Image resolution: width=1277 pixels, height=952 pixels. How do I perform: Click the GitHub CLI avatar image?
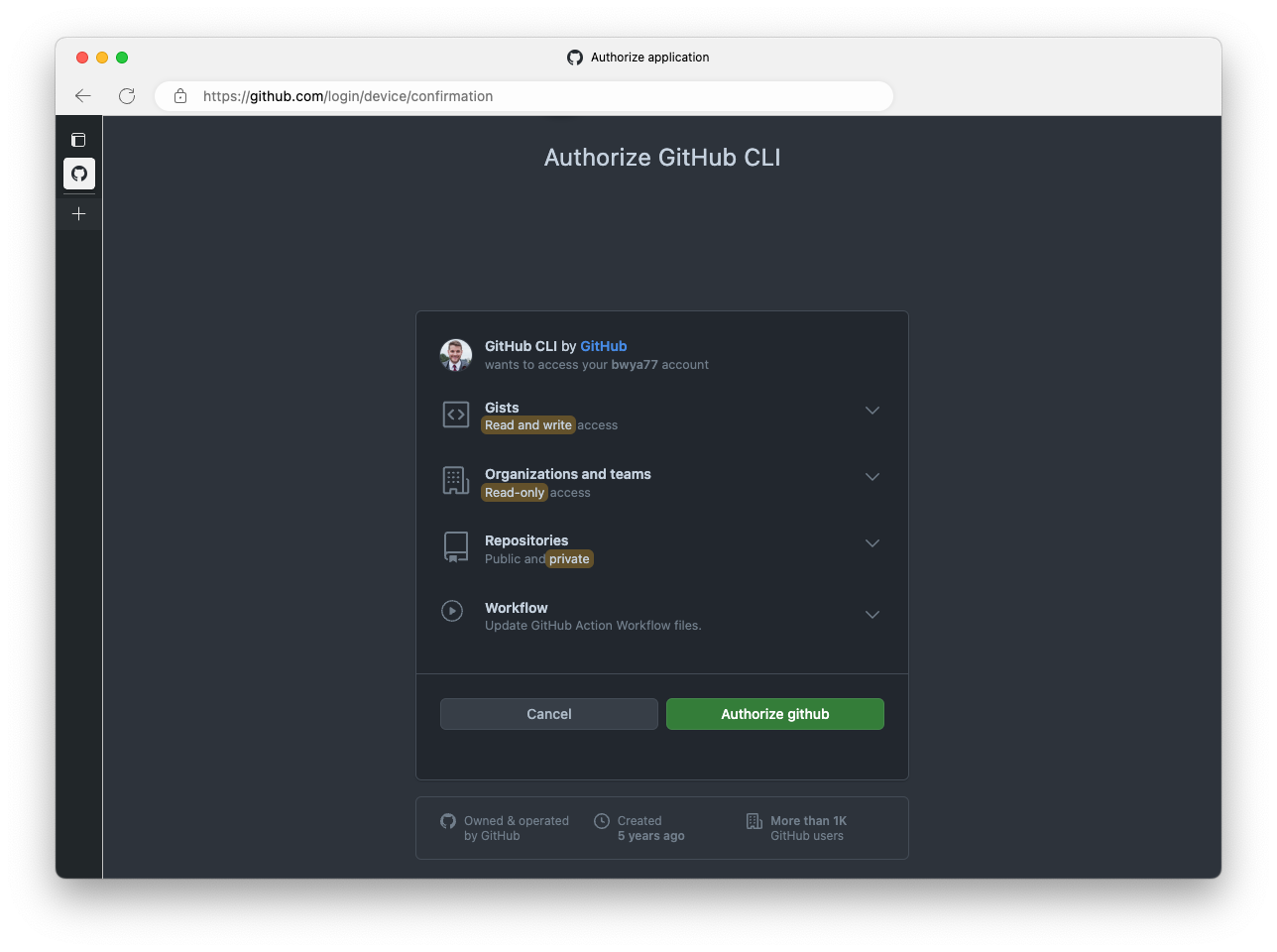coord(456,355)
